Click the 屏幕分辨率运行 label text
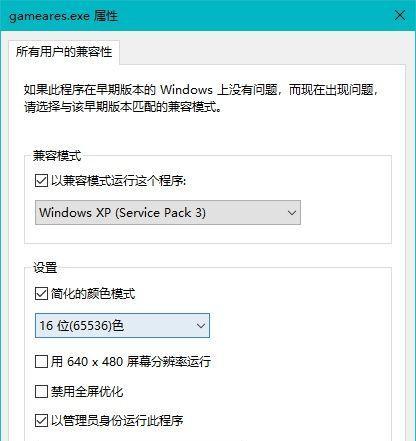416x441 pixels. (169, 361)
